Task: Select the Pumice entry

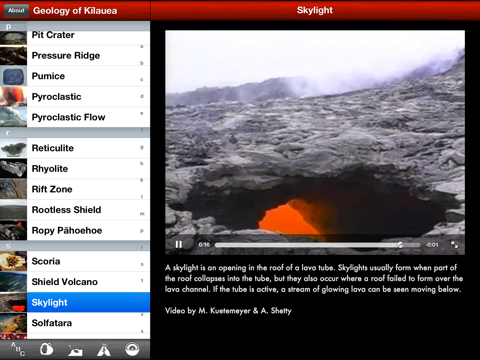Action: (x=75, y=76)
